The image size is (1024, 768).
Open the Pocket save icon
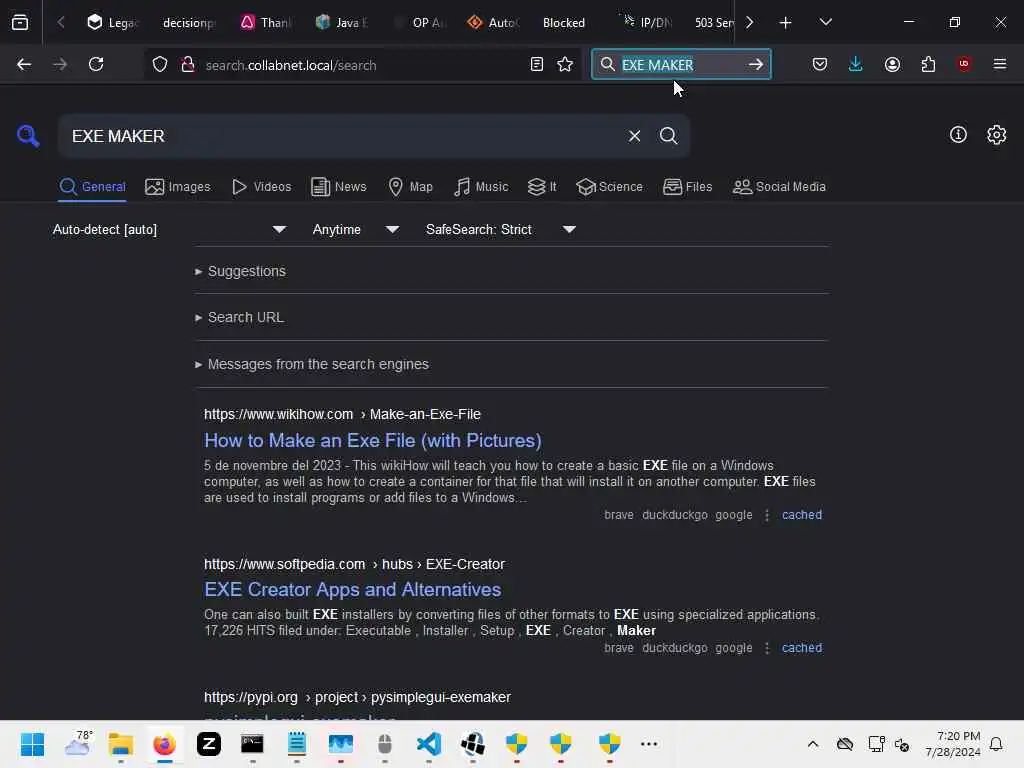(820, 64)
